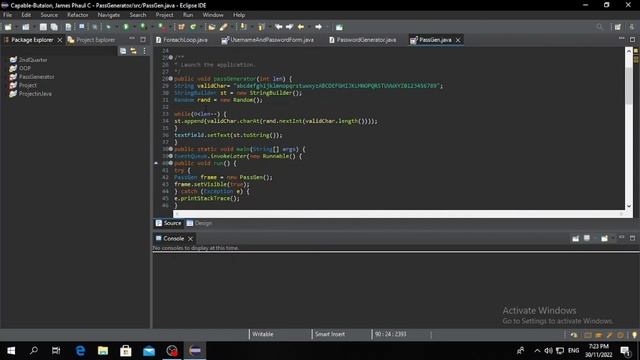The width and height of the screenshot is (640, 360).
Task: Switch to Project Explorer tab
Action: tap(91, 40)
